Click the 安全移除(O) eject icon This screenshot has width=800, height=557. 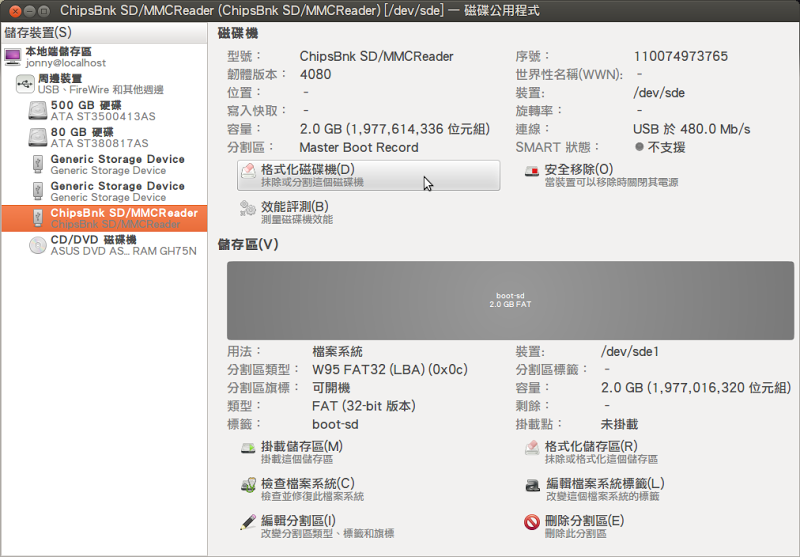(x=532, y=171)
